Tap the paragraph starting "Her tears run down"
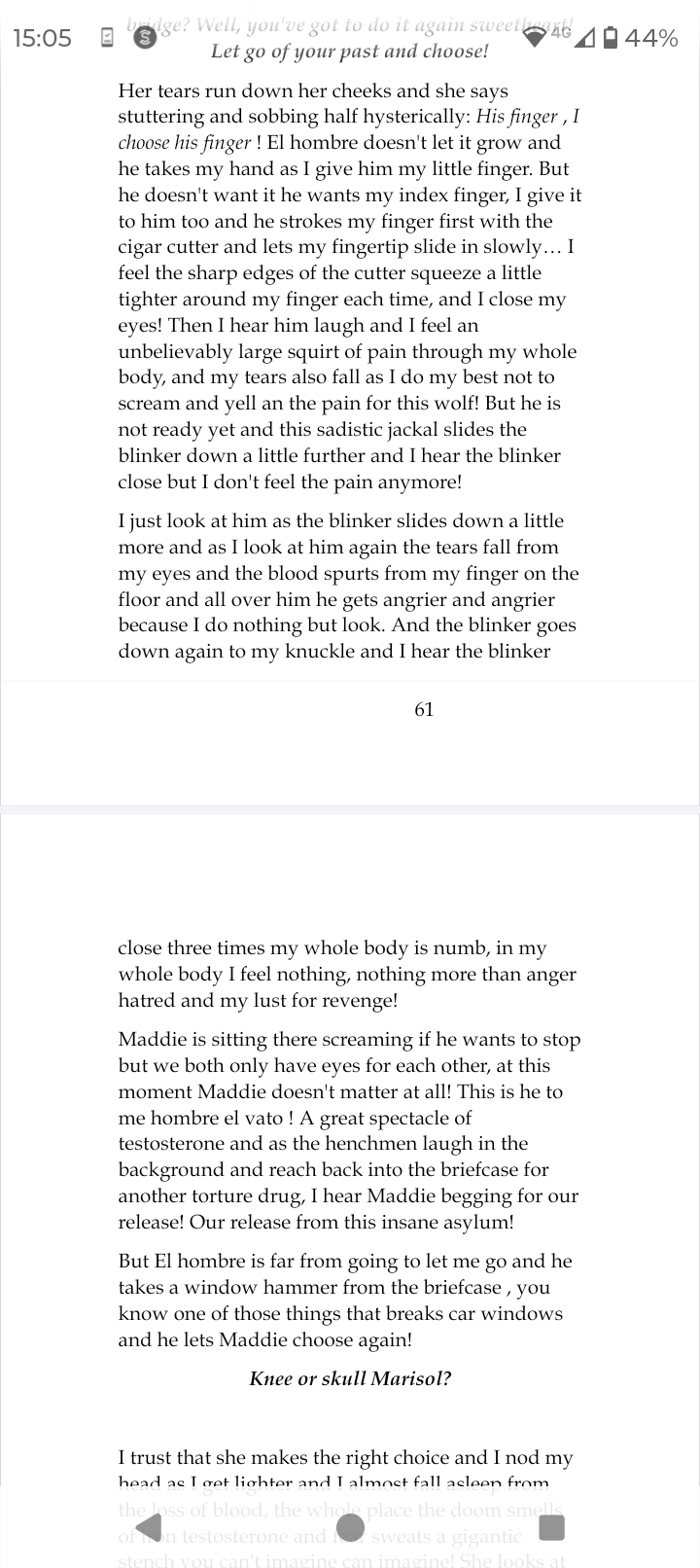The height and width of the screenshot is (1568, 700). tap(350, 286)
